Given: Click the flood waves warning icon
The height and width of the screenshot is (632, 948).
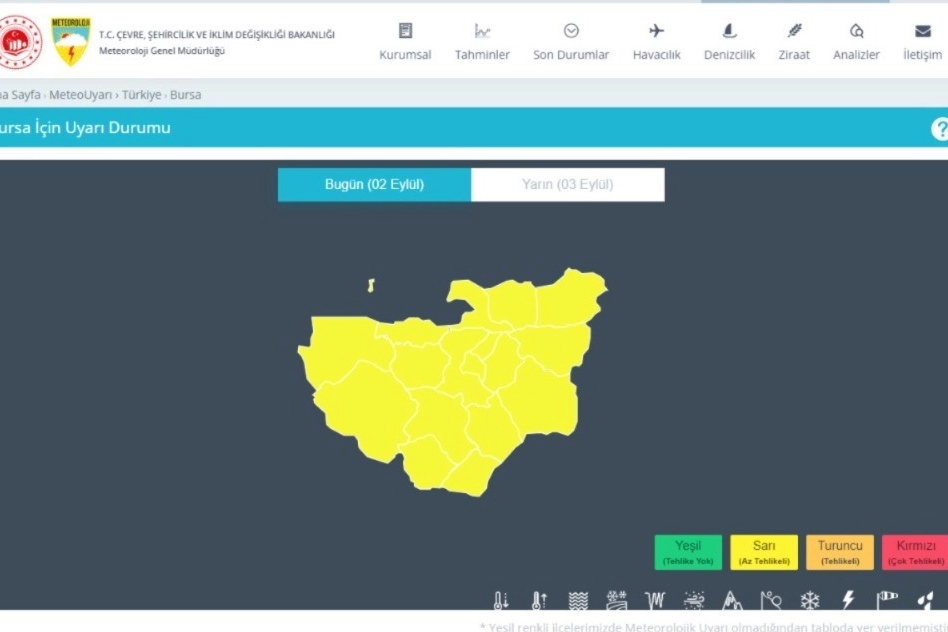Looking at the screenshot, I should click(x=578, y=601).
